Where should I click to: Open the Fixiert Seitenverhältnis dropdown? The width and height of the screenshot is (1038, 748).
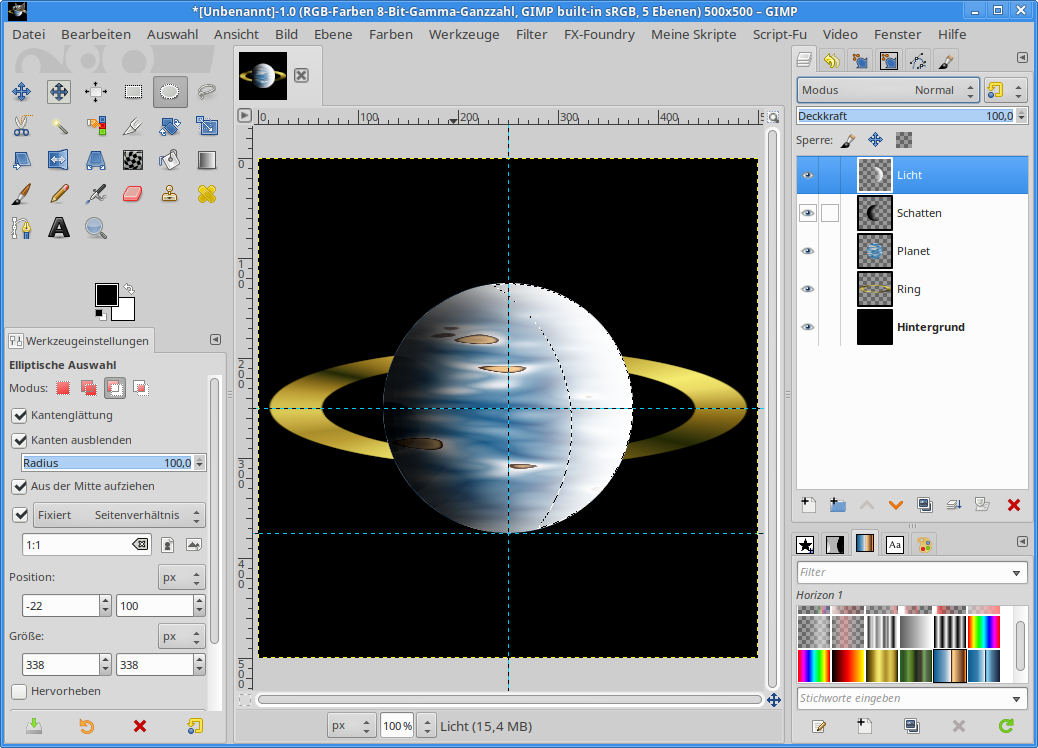[x=118, y=515]
